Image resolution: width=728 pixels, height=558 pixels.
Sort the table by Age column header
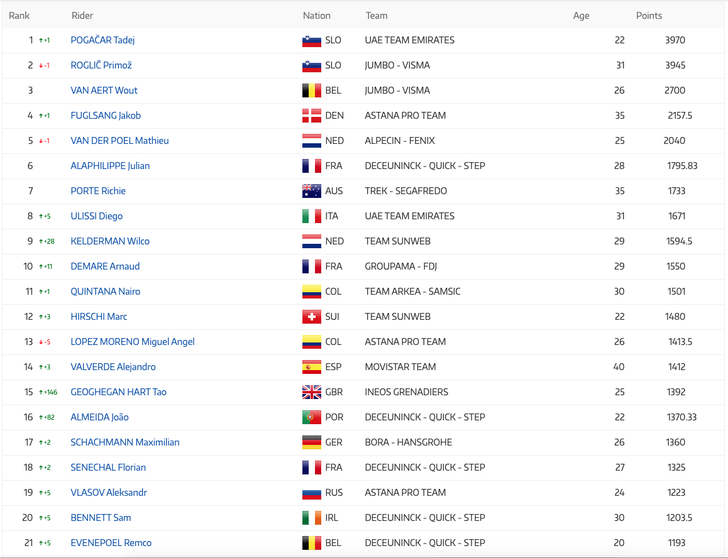581,16
